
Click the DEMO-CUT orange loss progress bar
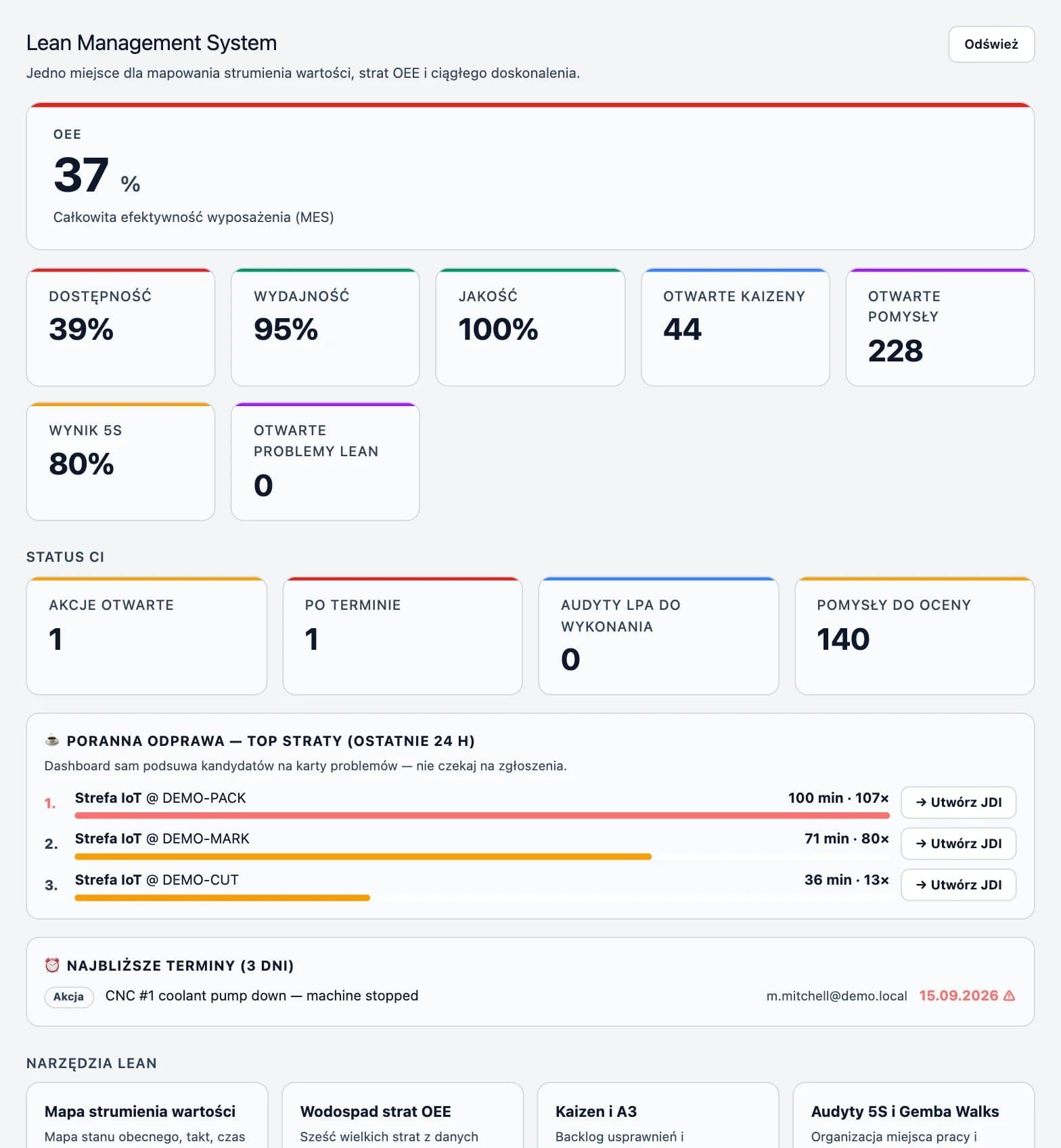223,898
